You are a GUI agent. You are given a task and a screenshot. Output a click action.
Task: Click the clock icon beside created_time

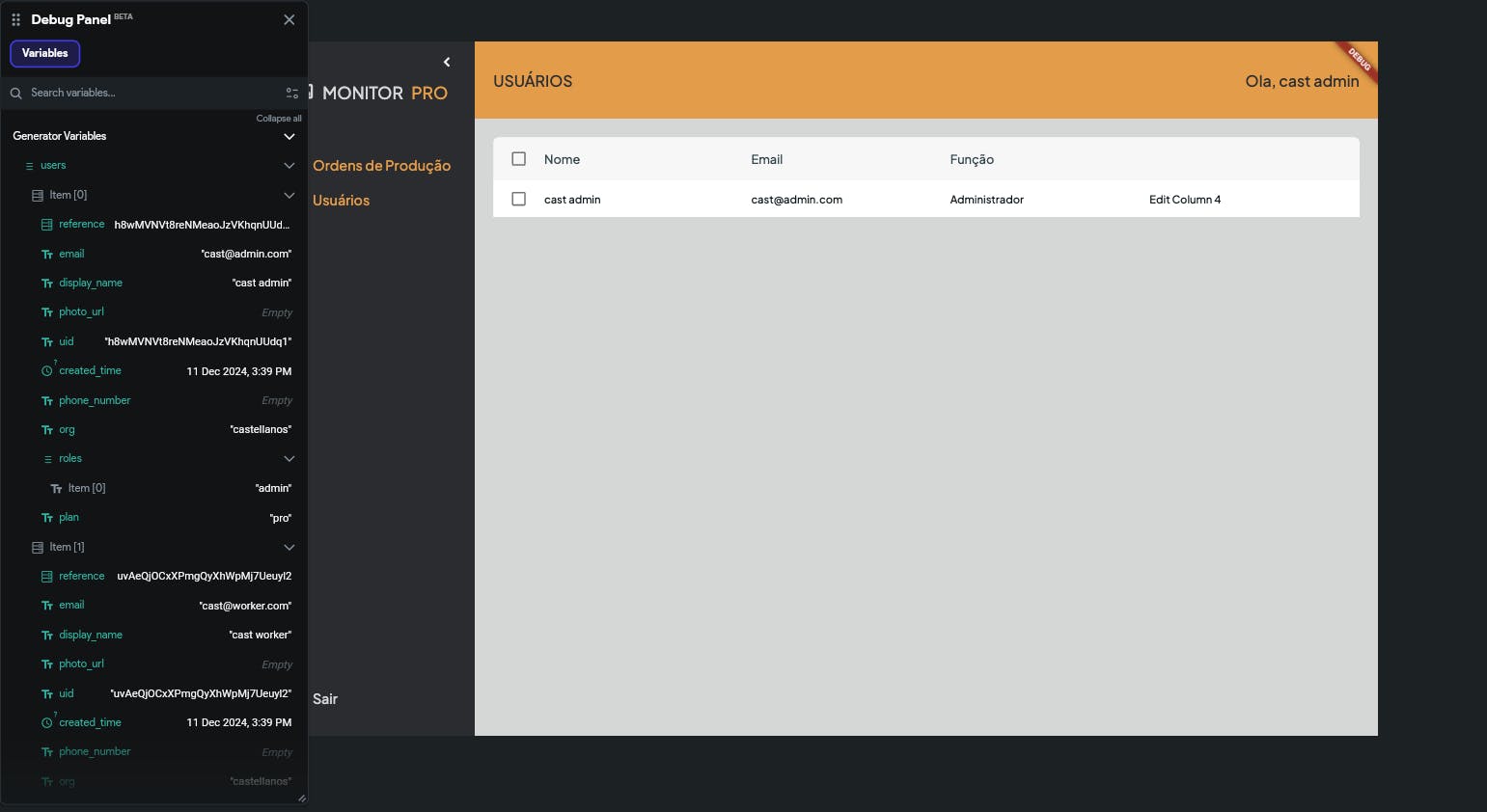47,370
